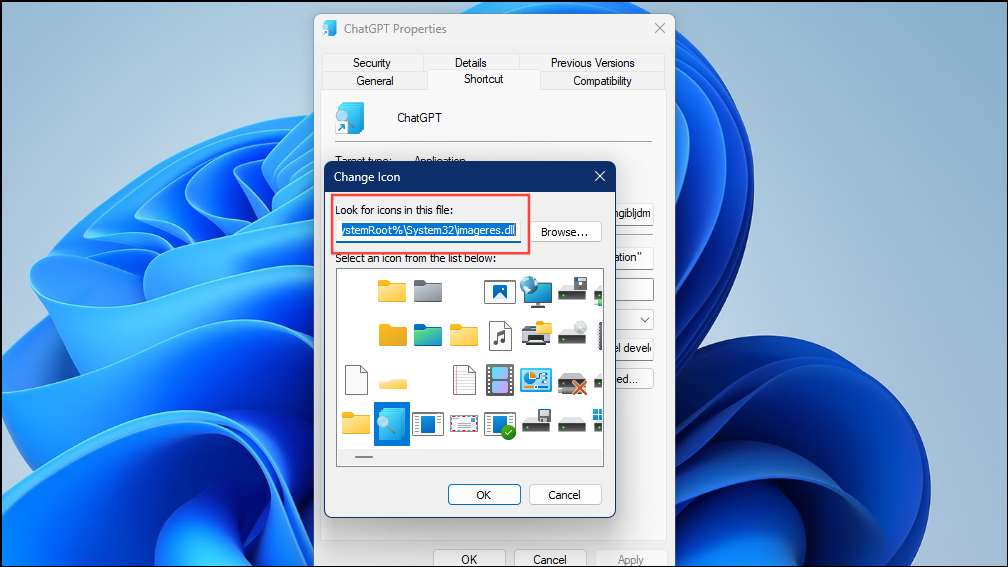
Task: Select the Shortcut tab
Action: (483, 79)
